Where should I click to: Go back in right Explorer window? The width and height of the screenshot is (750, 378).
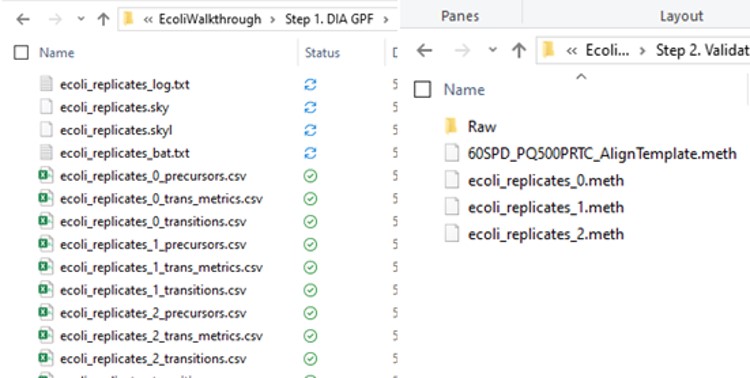[x=425, y=50]
